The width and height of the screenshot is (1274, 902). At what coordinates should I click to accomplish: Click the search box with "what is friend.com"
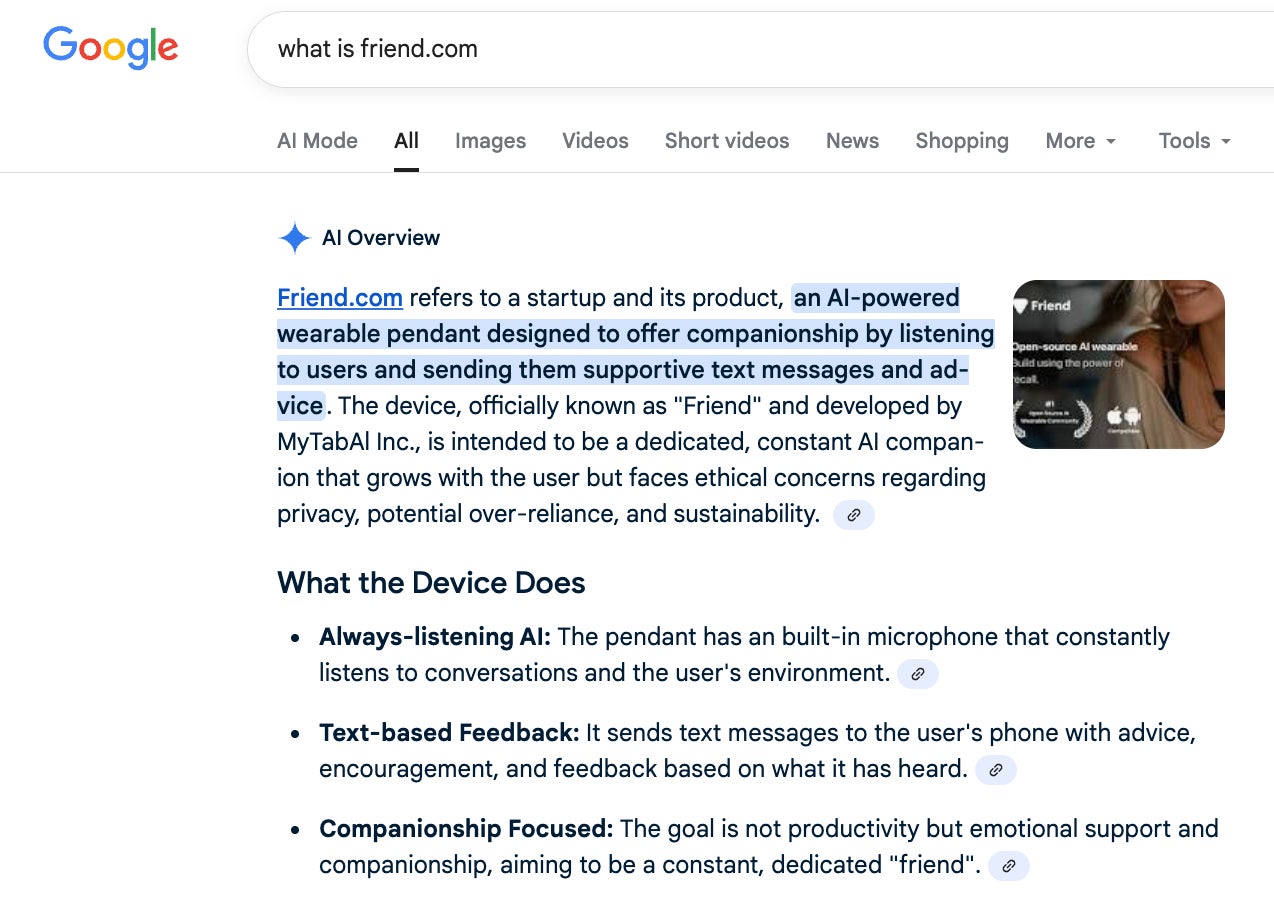point(700,49)
